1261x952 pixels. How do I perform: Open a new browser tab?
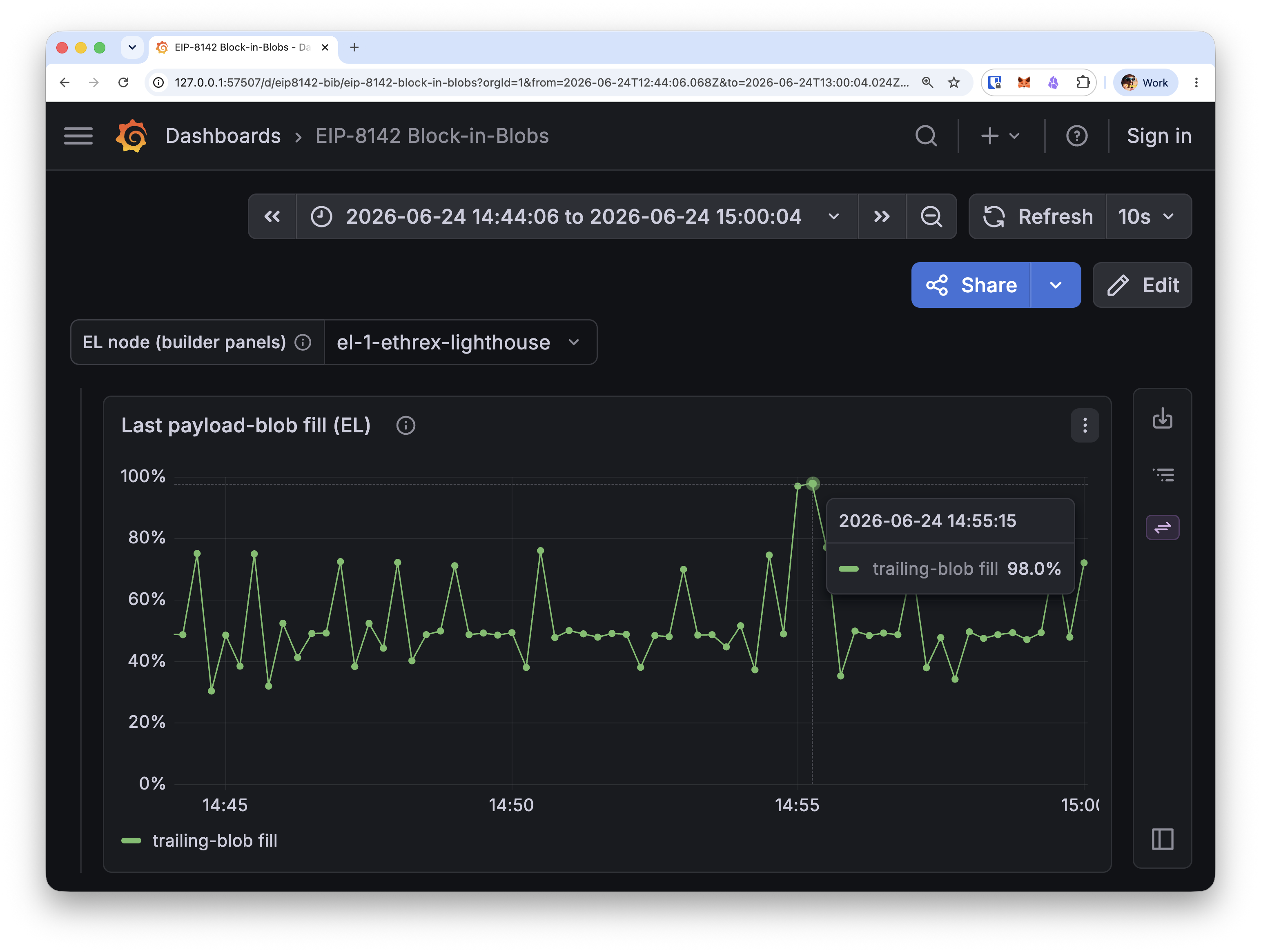354,47
